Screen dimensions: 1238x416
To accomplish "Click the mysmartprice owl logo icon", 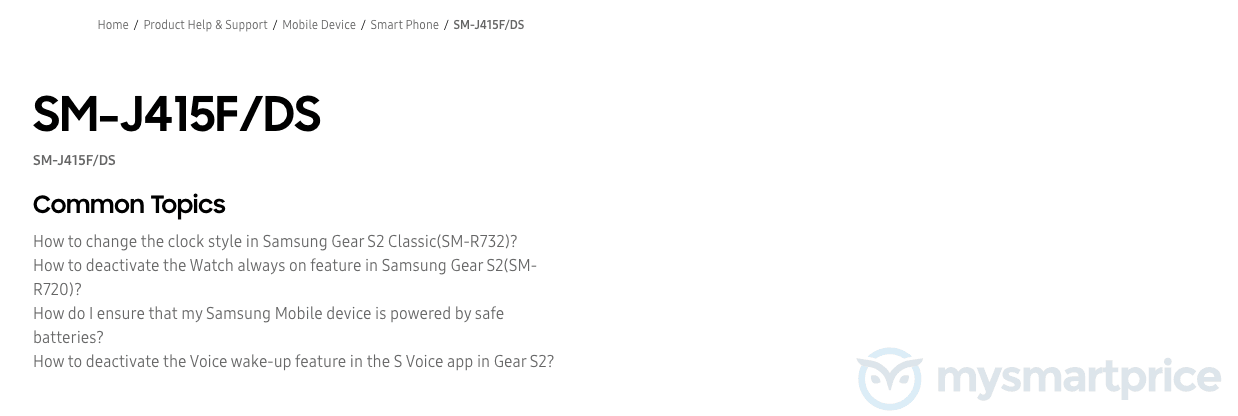I will [x=890, y=379].
